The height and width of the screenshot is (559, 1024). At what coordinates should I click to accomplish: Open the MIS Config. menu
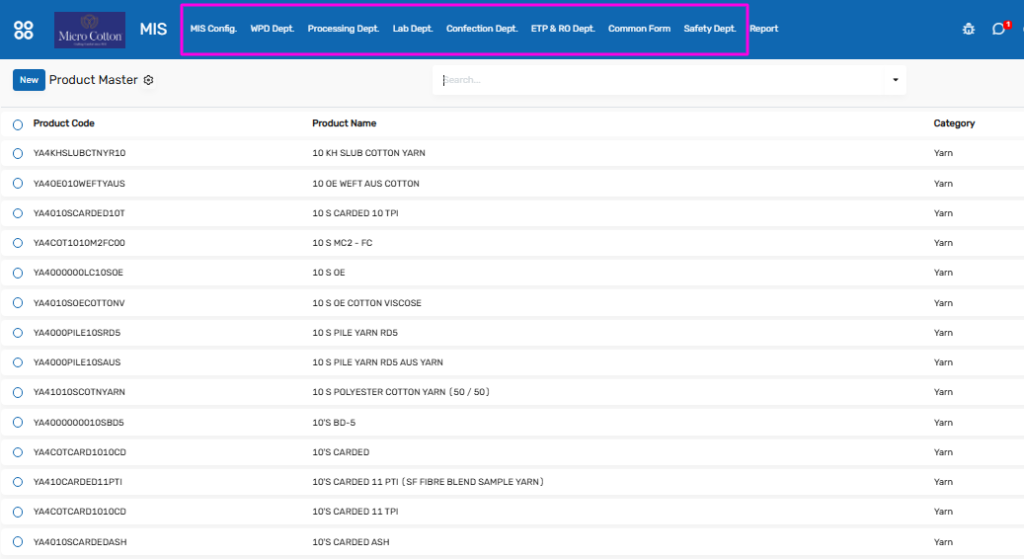213,29
